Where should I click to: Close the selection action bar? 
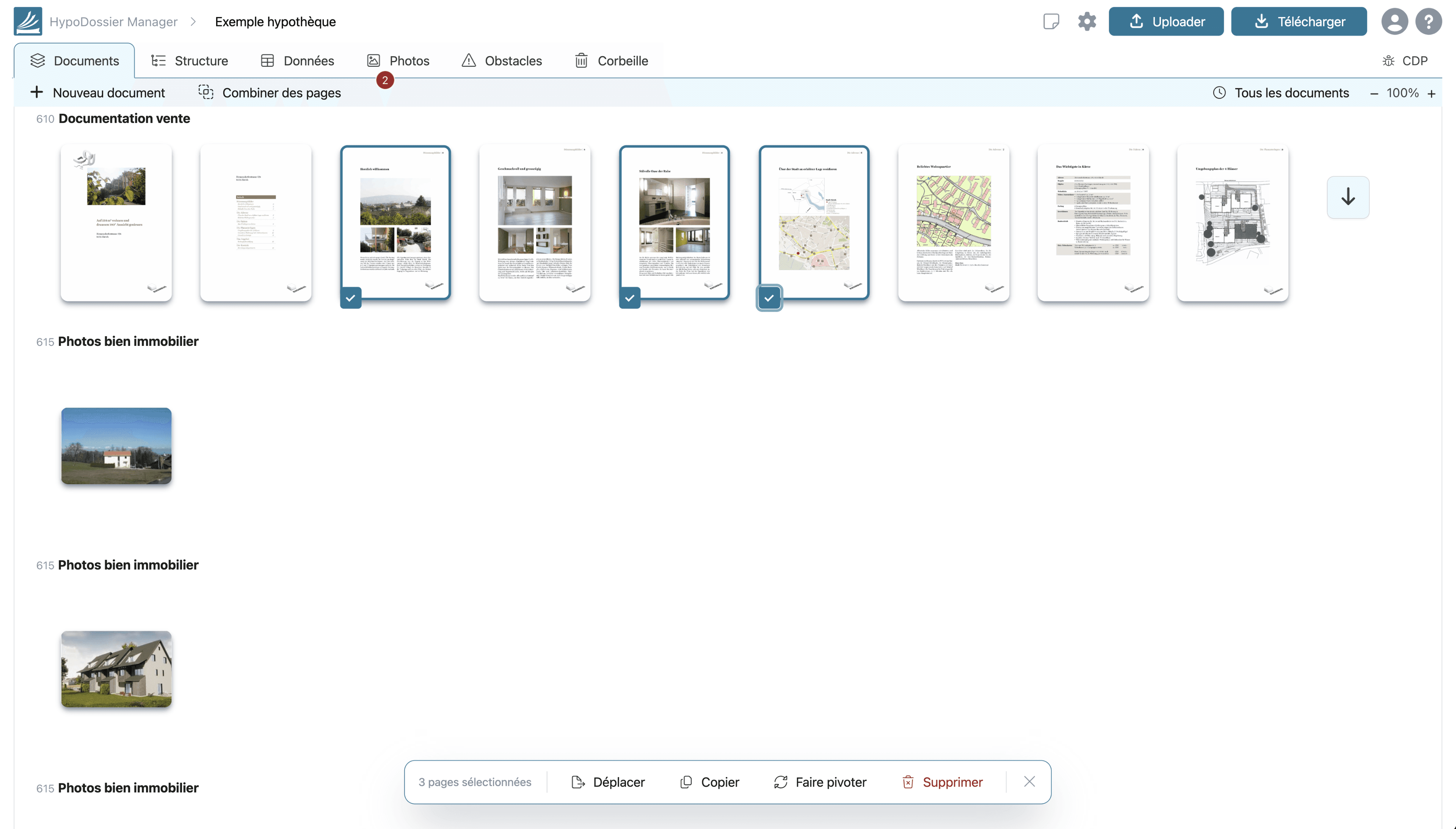point(1029,782)
